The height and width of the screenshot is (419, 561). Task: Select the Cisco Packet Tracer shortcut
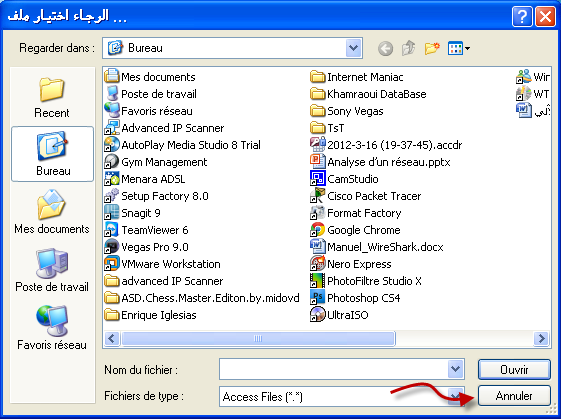click(x=365, y=196)
